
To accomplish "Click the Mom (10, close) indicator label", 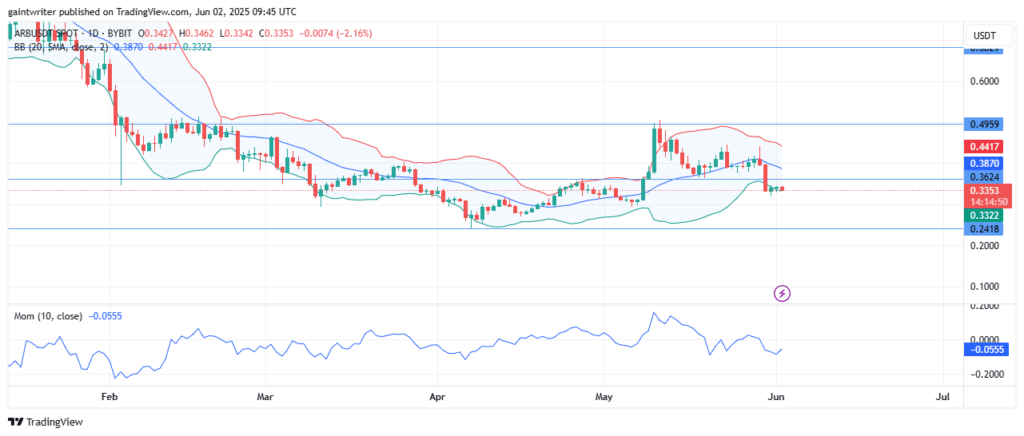I will pos(48,316).
